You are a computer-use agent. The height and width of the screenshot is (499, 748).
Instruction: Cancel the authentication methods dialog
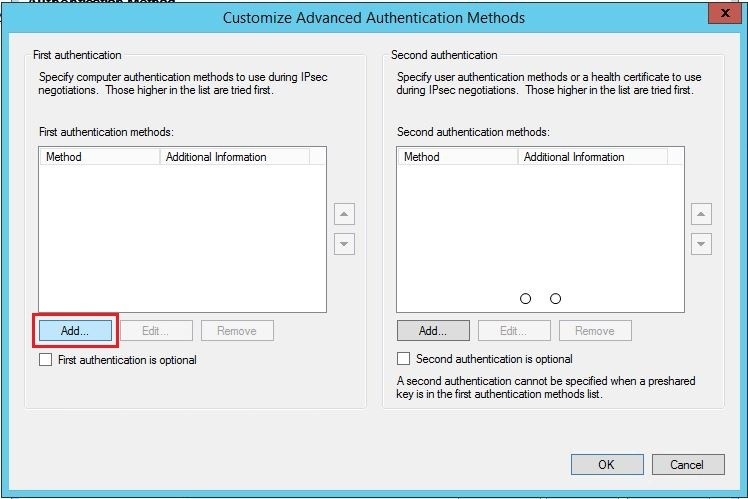pos(688,465)
